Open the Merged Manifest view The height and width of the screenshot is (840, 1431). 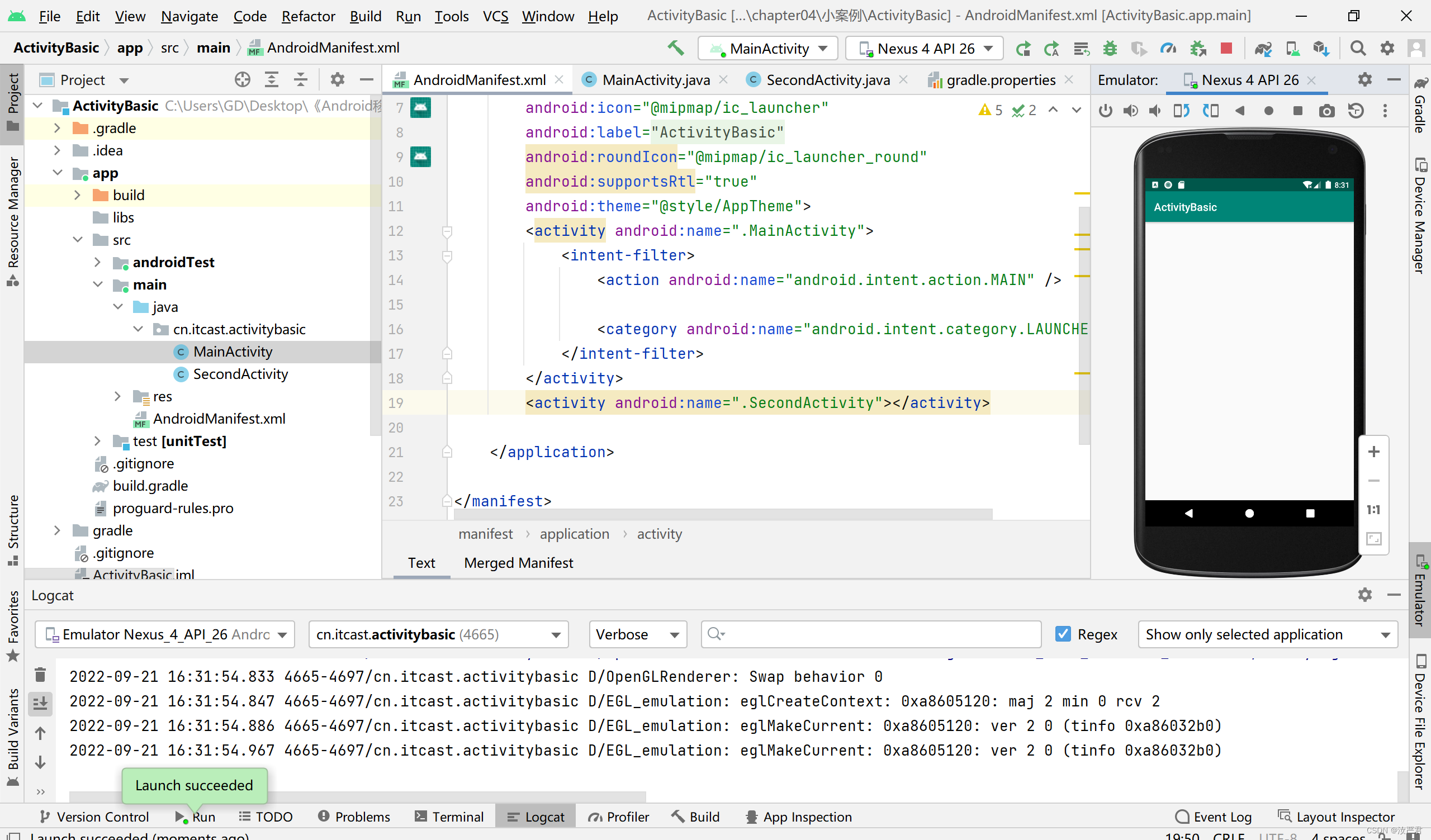pos(518,562)
